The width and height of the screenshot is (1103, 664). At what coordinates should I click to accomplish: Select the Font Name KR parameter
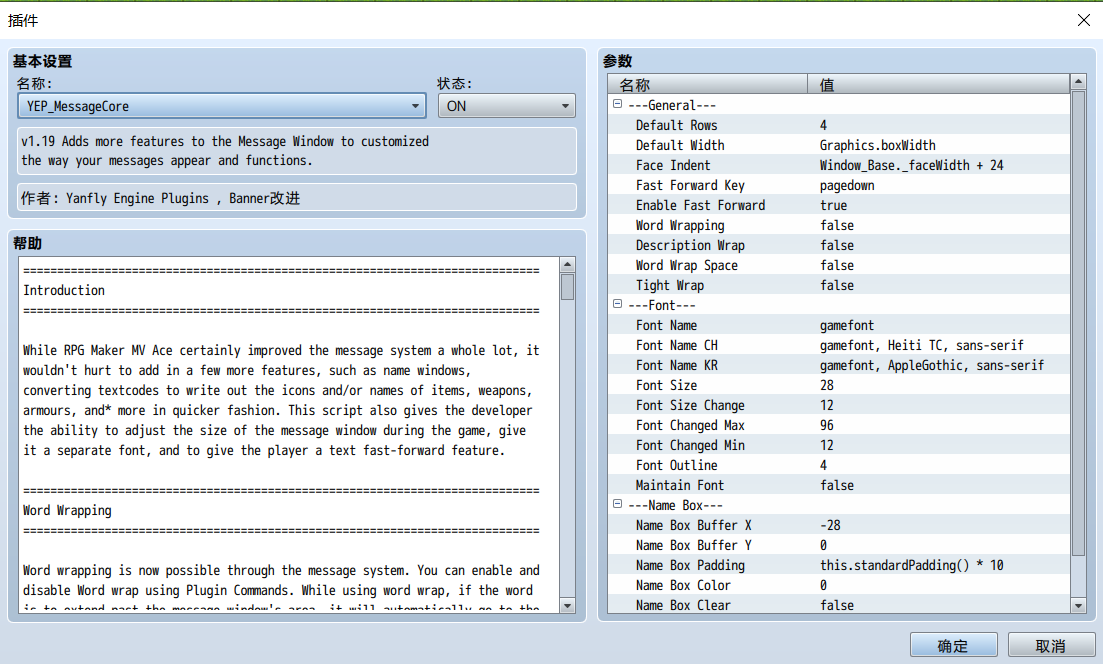tap(839, 365)
